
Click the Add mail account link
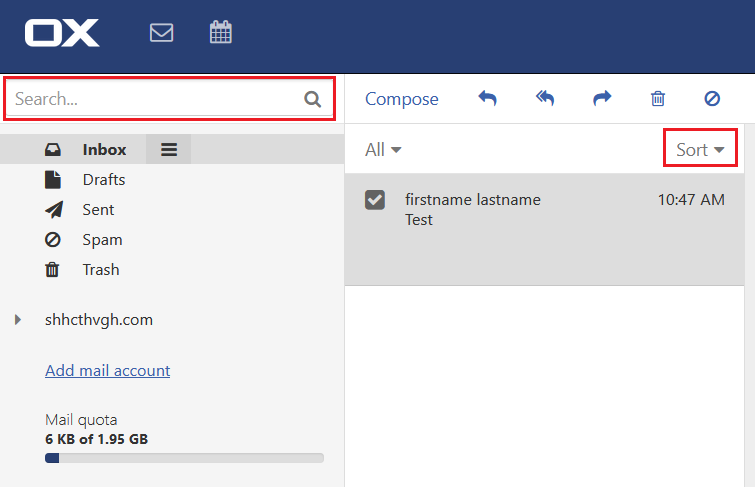(x=107, y=370)
